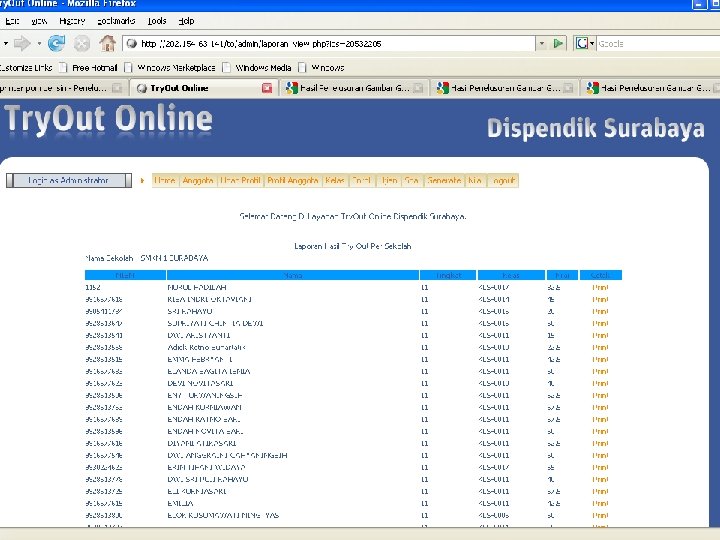Image resolution: width=720 pixels, height=540 pixels.
Task: Click the Stop loading icon
Action: [x=82, y=44]
